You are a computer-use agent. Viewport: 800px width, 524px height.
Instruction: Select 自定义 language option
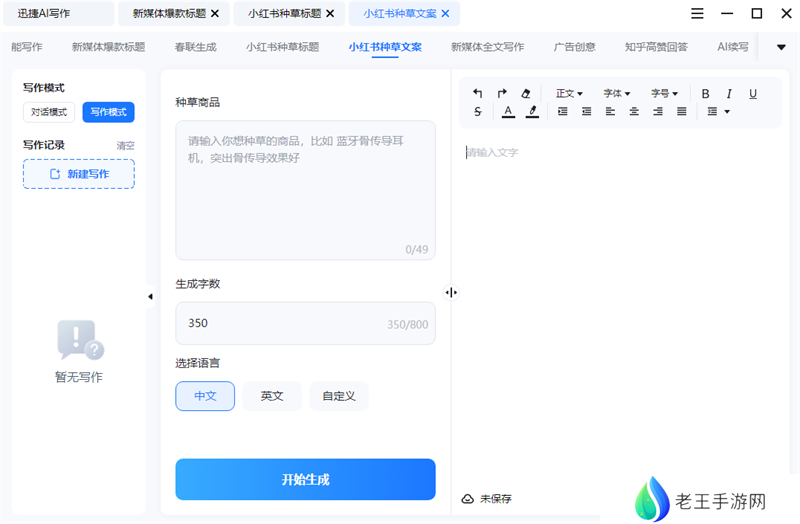[339, 396]
